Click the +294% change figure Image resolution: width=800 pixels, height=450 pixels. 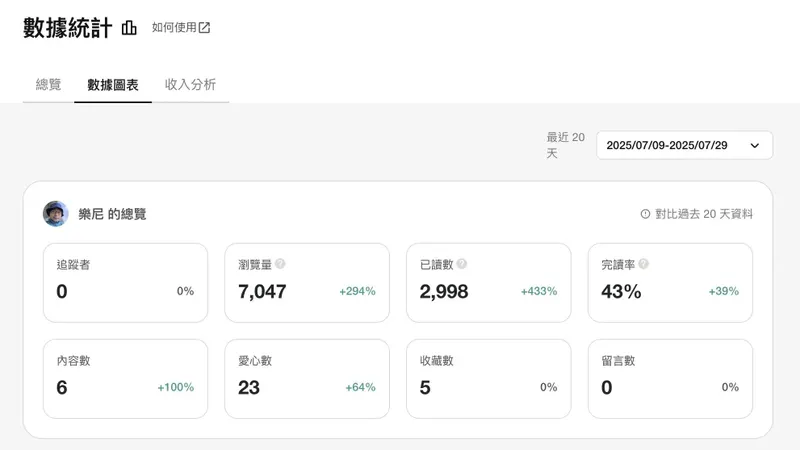point(357,291)
